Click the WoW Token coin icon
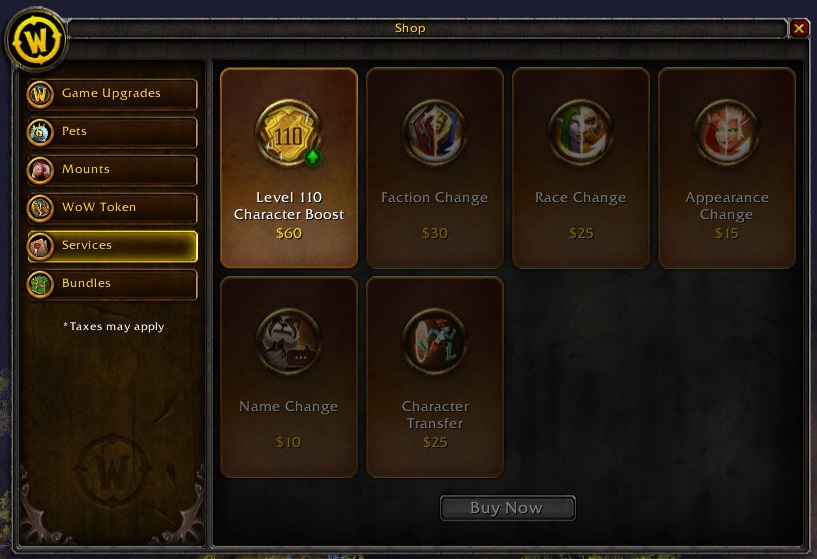Image resolution: width=817 pixels, height=559 pixels. (40, 208)
